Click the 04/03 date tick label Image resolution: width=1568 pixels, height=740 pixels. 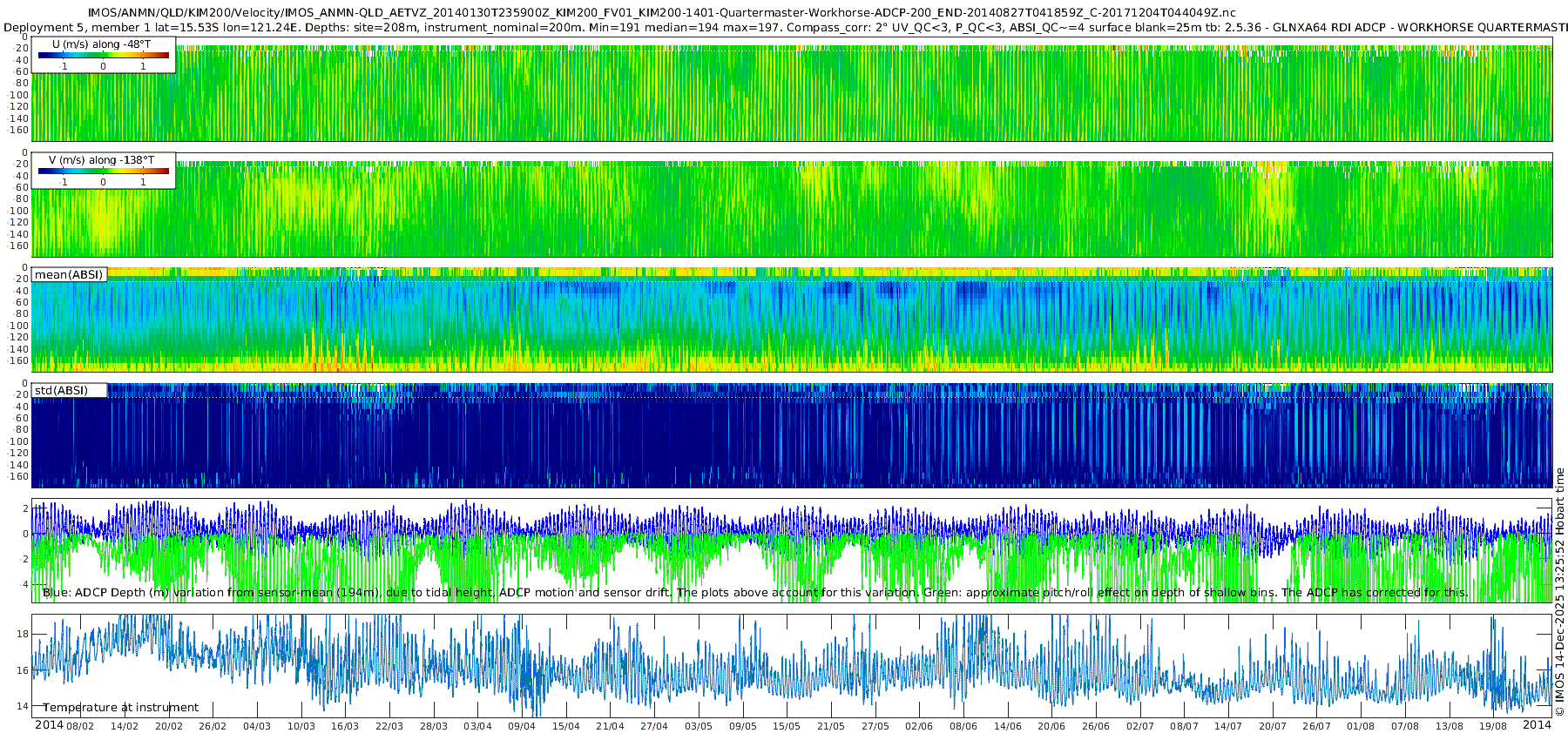pos(257,726)
